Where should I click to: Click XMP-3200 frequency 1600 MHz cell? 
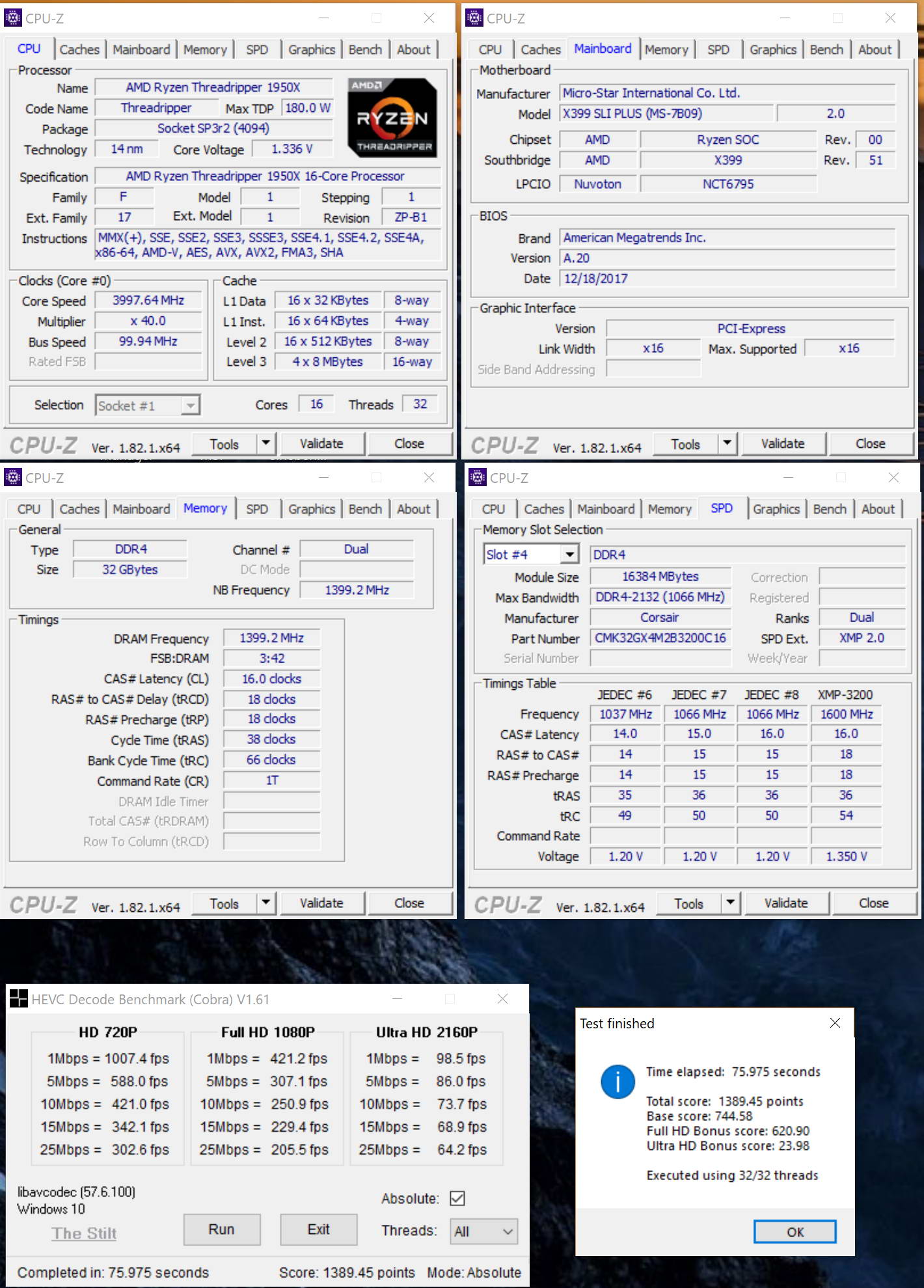(x=846, y=715)
